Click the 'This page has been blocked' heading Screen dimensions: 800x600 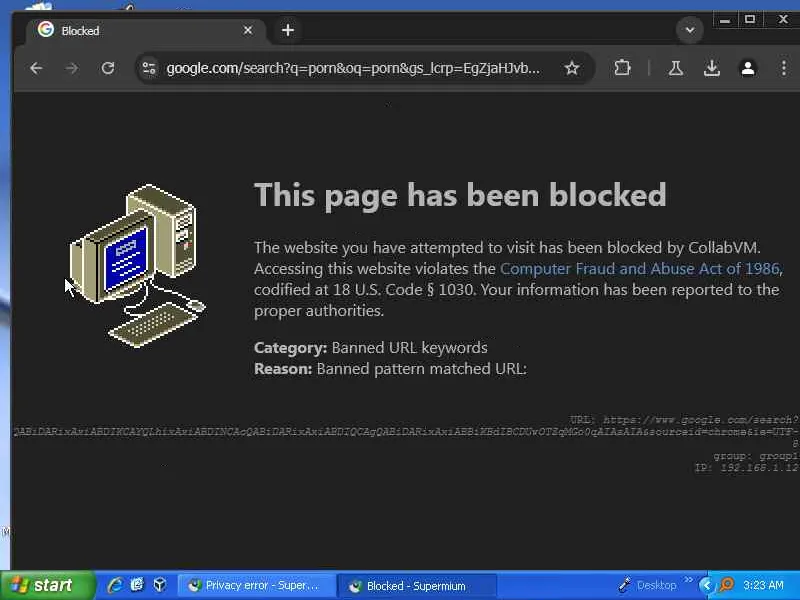click(460, 195)
